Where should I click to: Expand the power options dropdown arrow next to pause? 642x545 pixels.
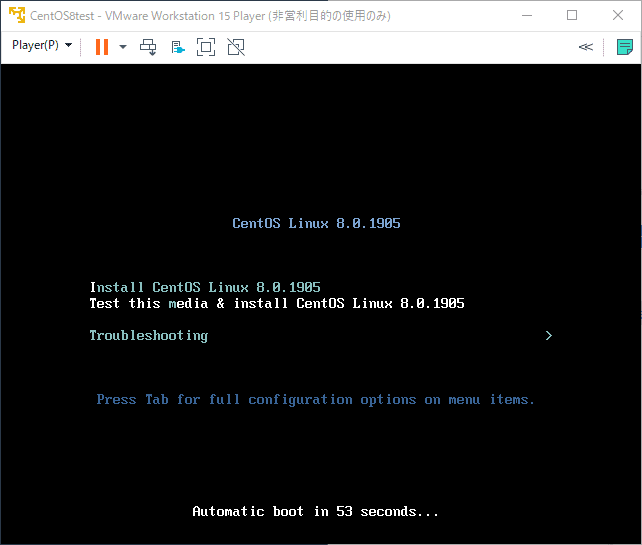122,47
